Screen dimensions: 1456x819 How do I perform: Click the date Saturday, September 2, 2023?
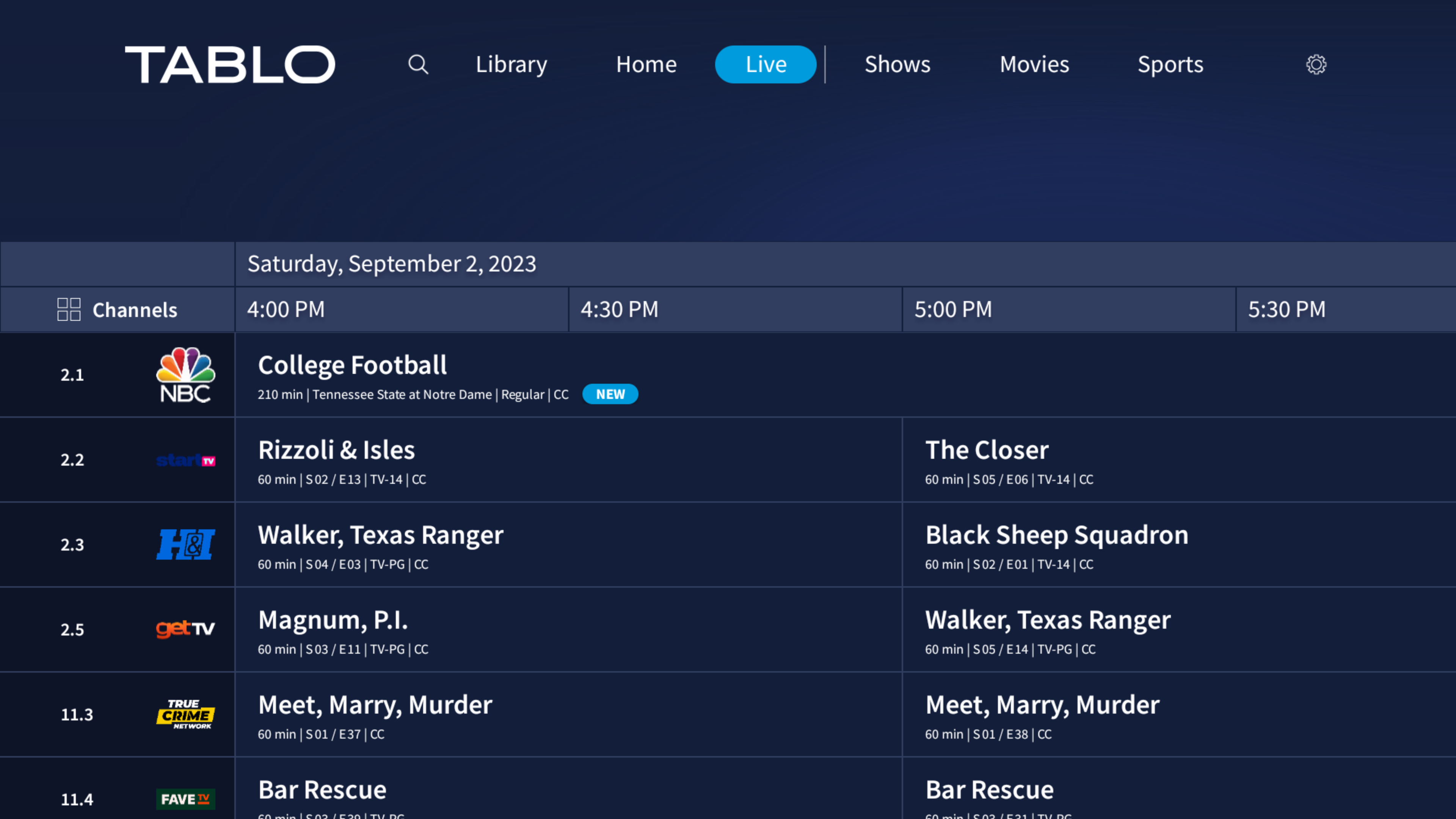[x=392, y=264]
